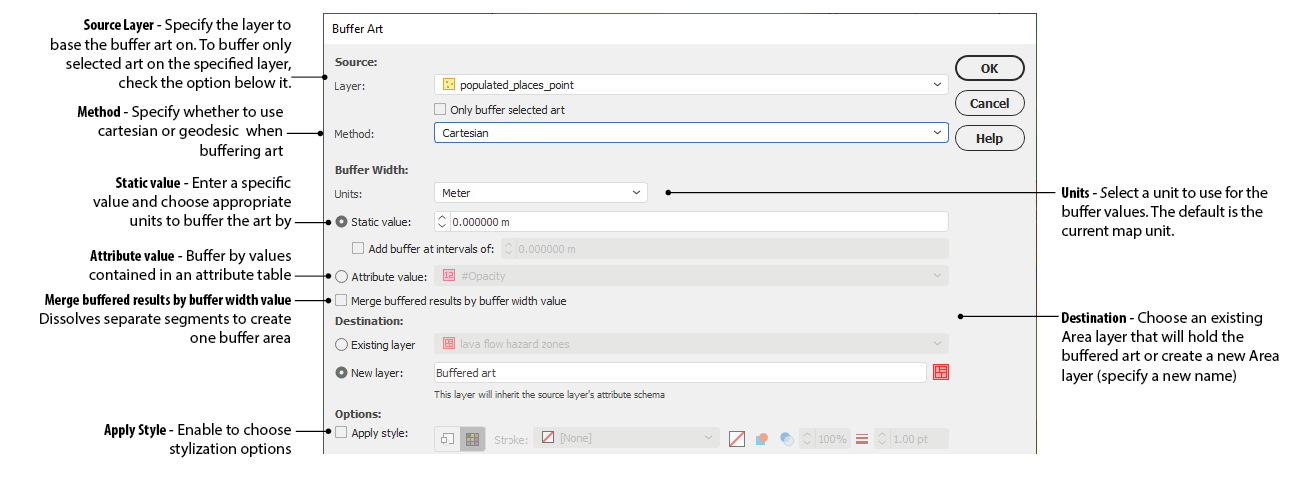The image size is (1304, 480).
Task: Click the fill color overlap icon
Action: pos(762,439)
